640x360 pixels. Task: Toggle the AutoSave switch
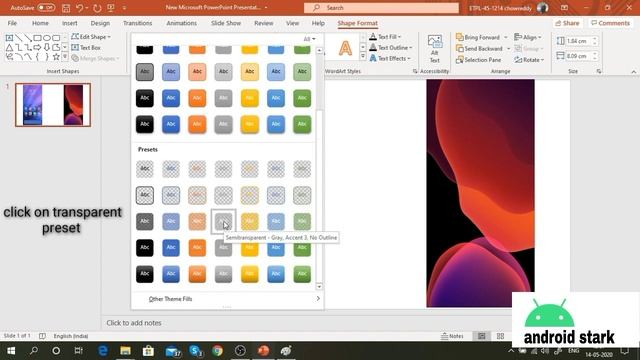[46, 8]
